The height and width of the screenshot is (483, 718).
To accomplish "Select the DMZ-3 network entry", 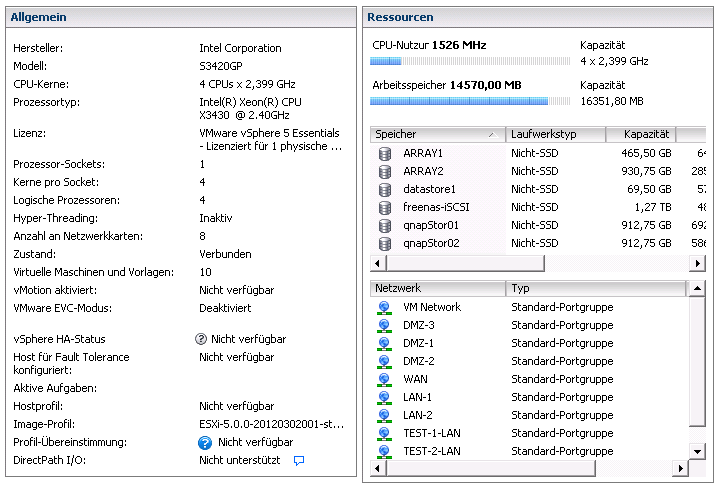I will [418, 326].
